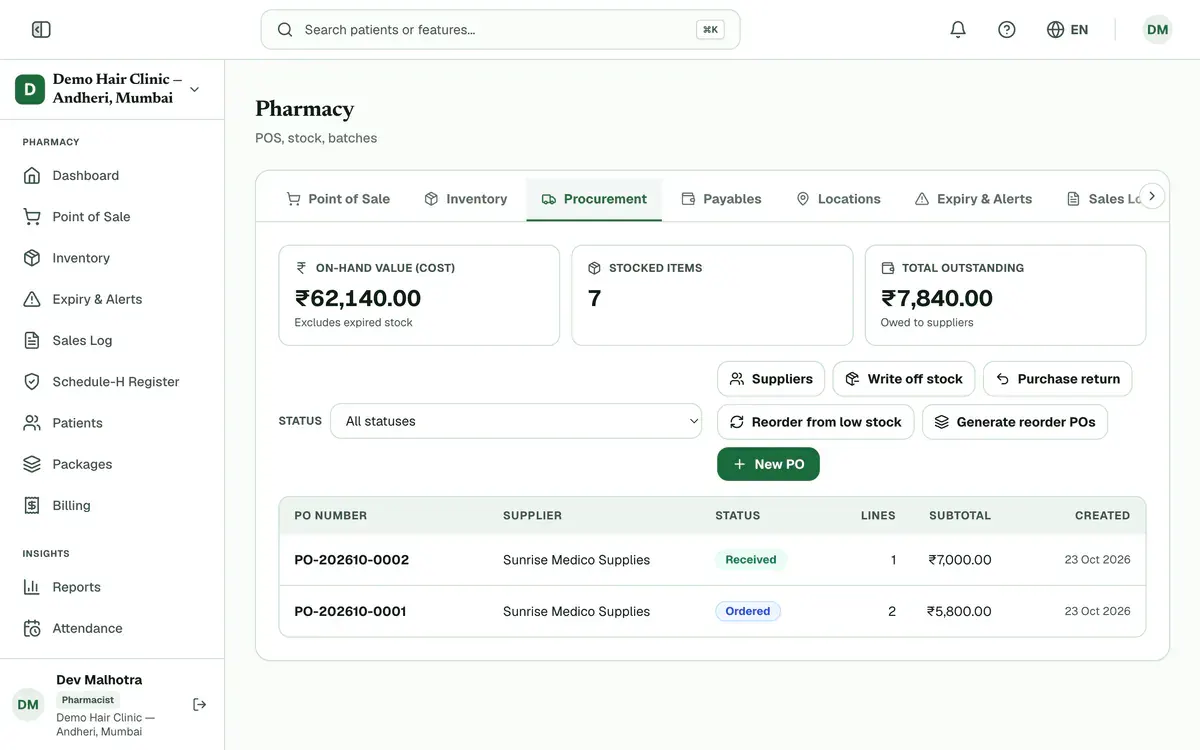Click the green D clinic logo
The width and height of the screenshot is (1200, 750).
tap(30, 89)
